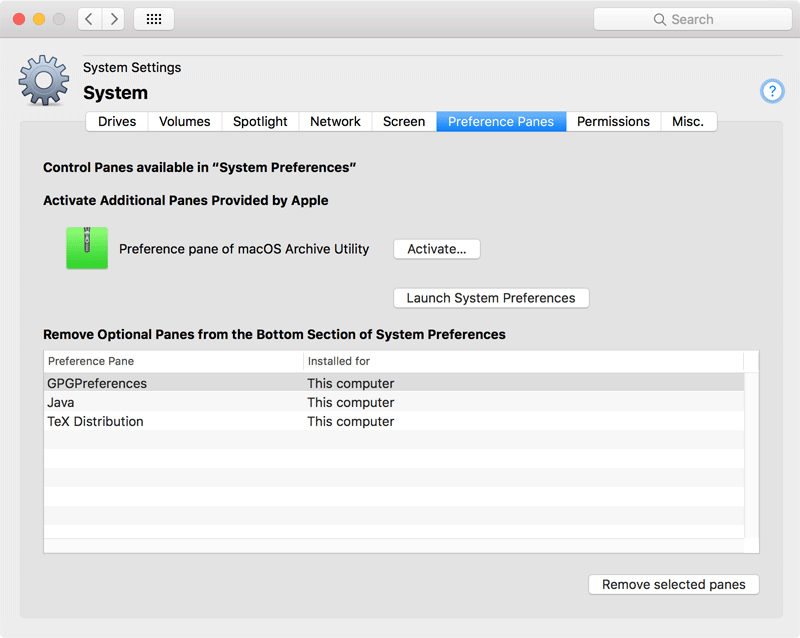Image resolution: width=800 pixels, height=638 pixels.
Task: Switch to the Drives tab
Action: [x=117, y=121]
